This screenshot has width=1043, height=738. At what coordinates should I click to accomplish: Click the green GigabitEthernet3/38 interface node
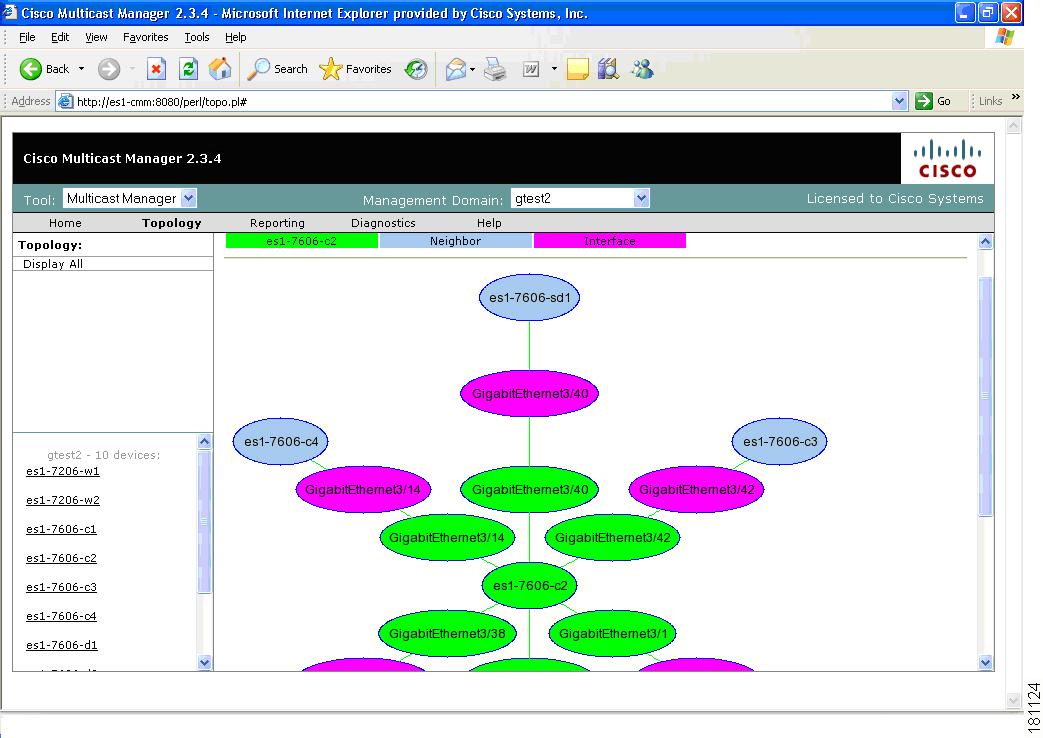(x=447, y=634)
